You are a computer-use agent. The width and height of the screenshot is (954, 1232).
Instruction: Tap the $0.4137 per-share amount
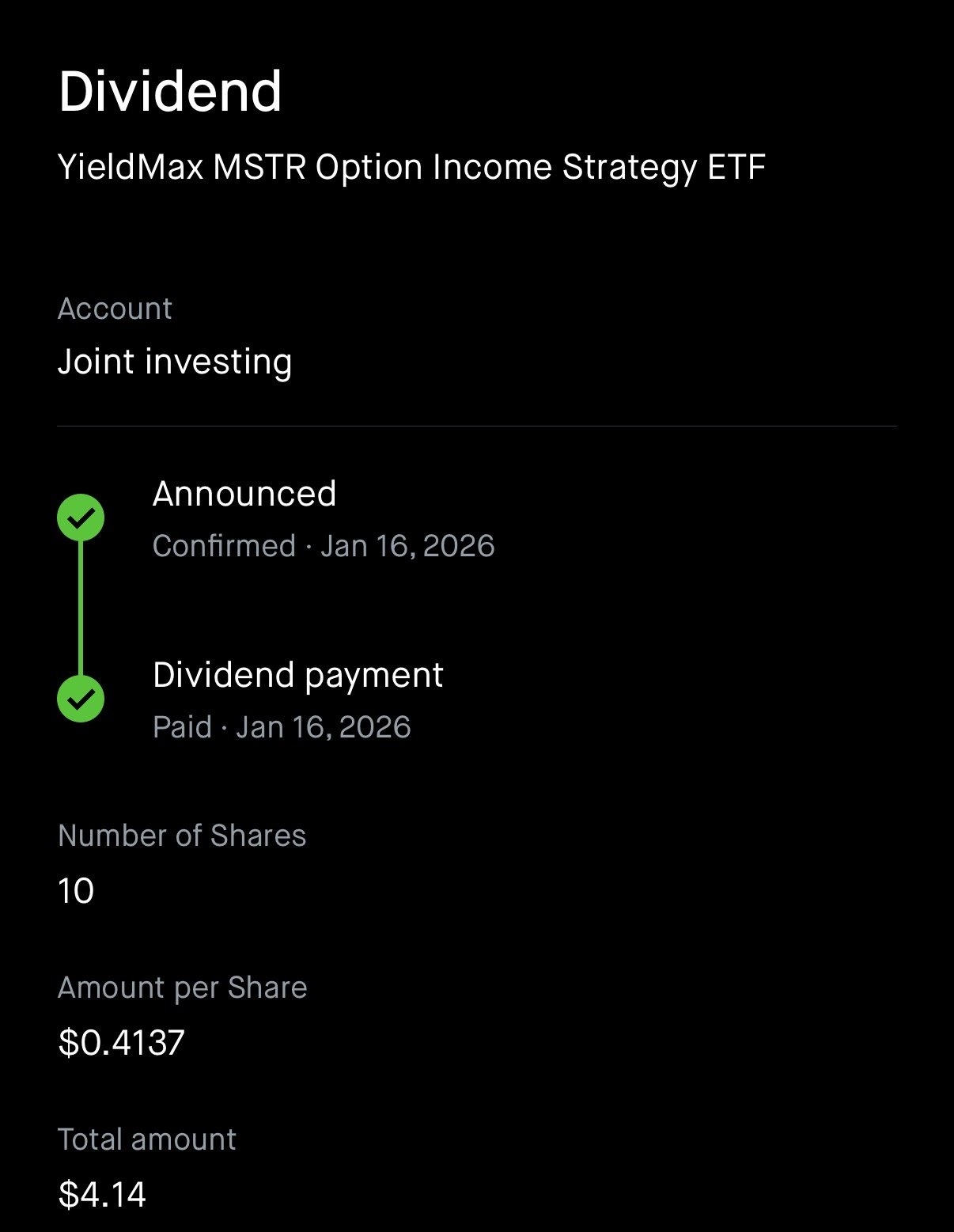click(122, 1043)
